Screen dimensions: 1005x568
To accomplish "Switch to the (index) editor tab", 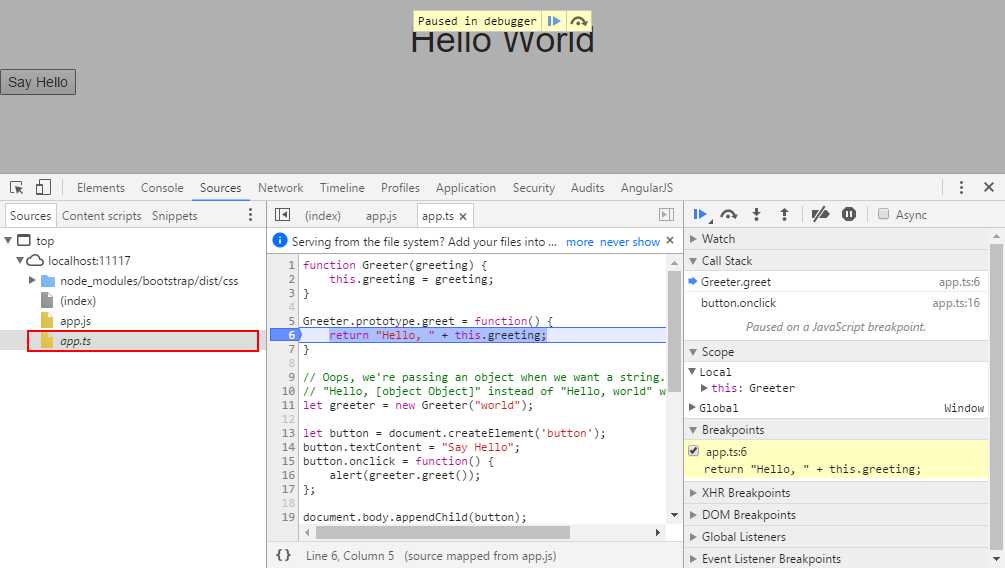I will coord(323,216).
